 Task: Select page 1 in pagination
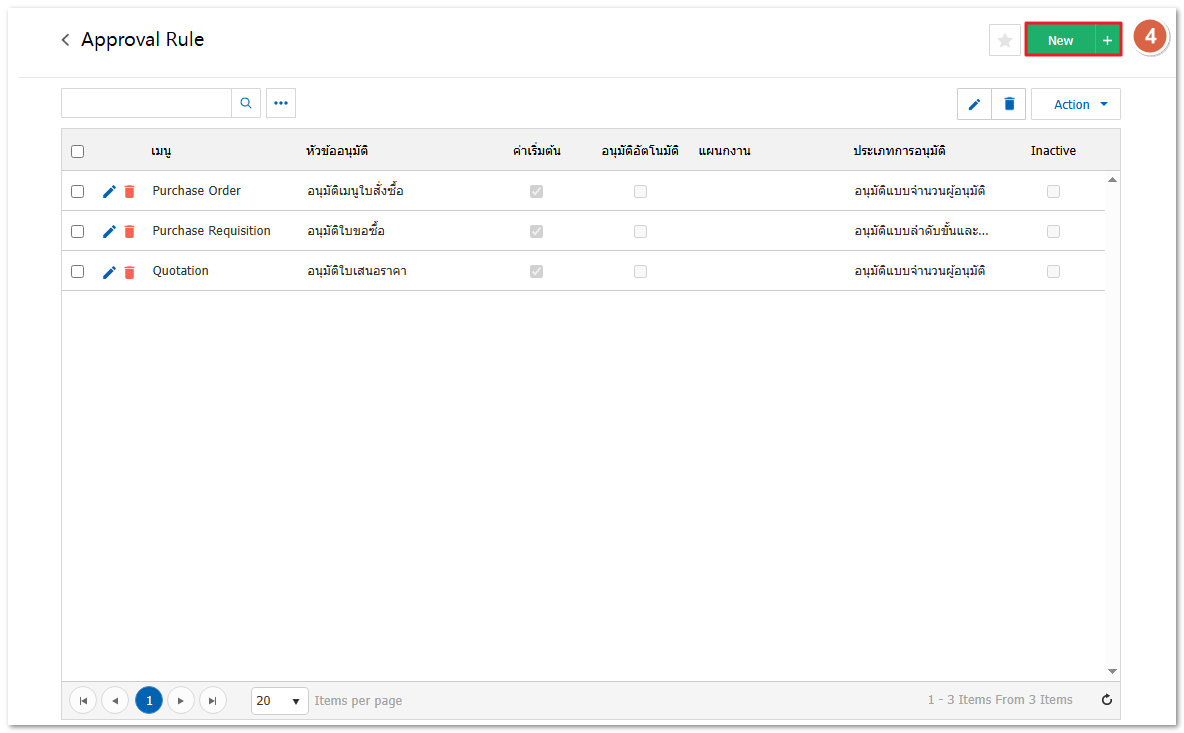(x=149, y=701)
